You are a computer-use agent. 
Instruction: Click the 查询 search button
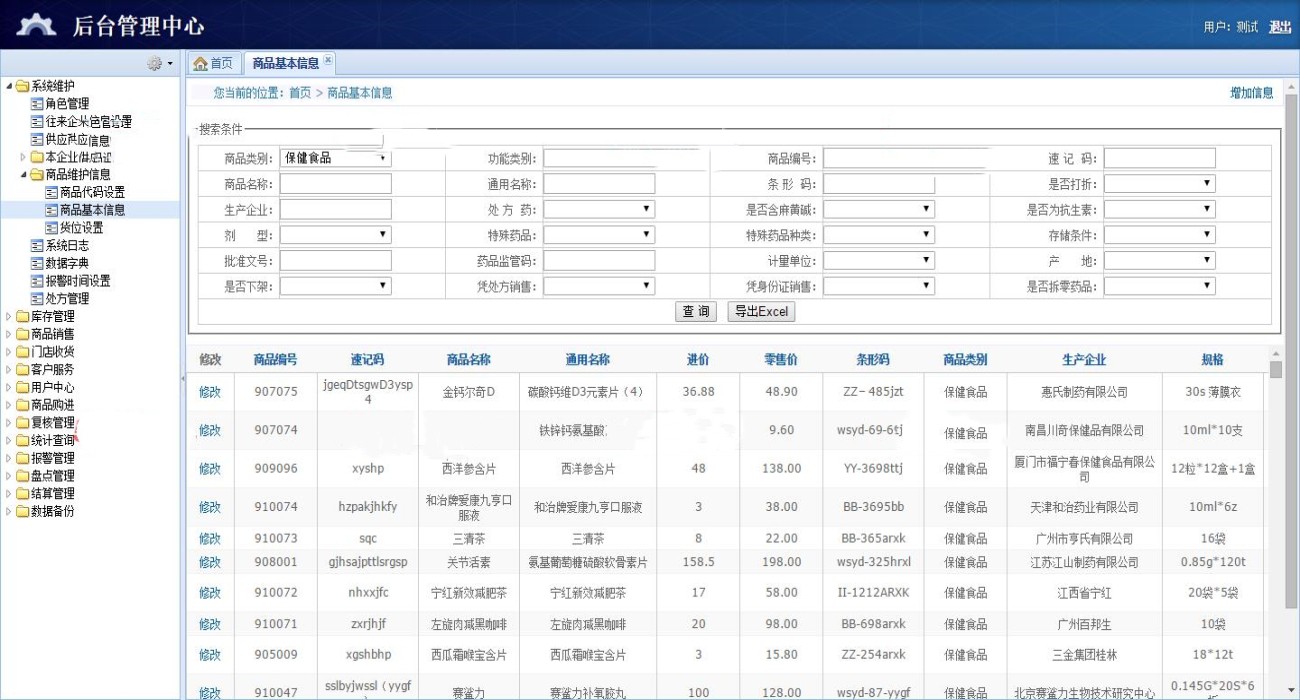(695, 311)
